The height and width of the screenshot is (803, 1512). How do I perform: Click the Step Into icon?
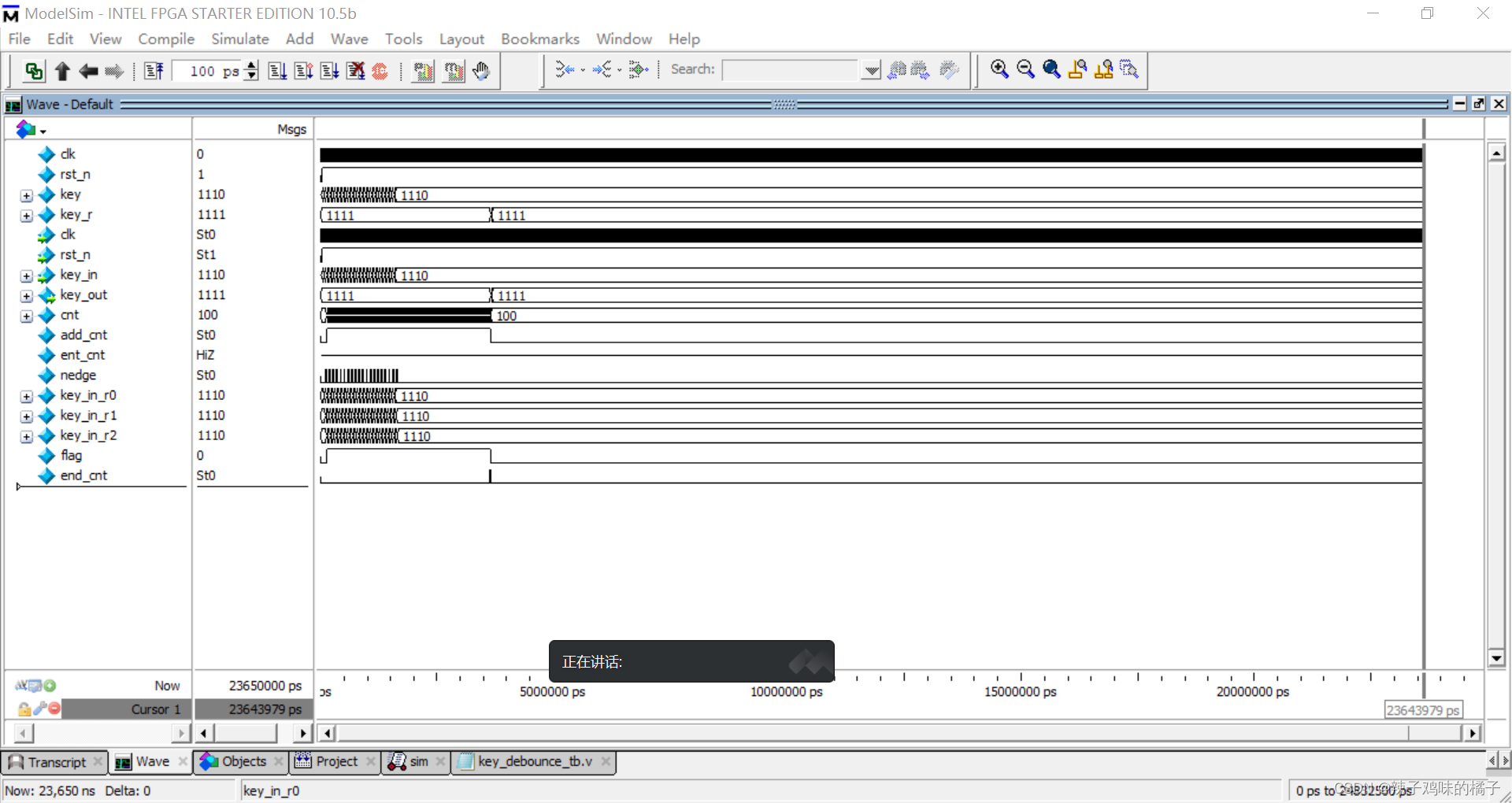tap(565, 70)
